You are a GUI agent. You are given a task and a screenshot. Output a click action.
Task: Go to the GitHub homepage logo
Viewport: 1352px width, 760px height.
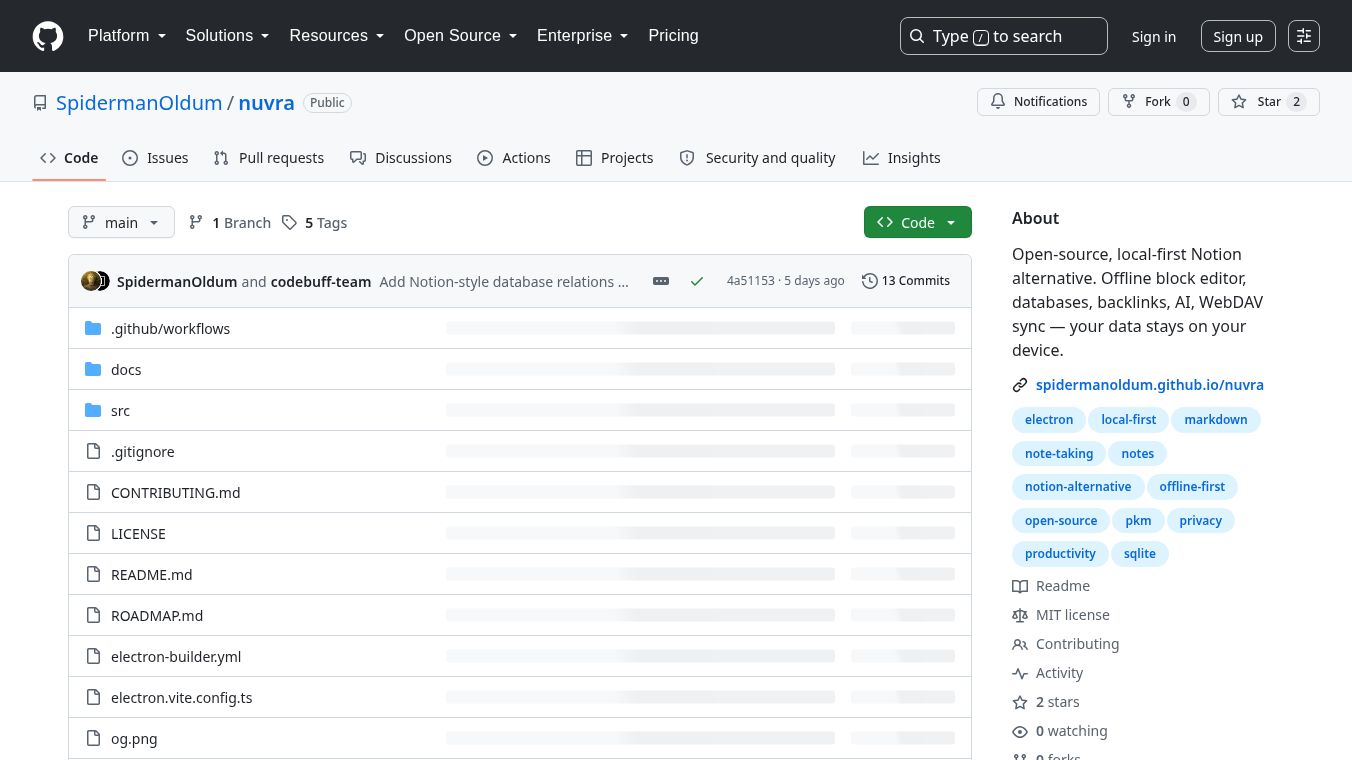(48, 36)
